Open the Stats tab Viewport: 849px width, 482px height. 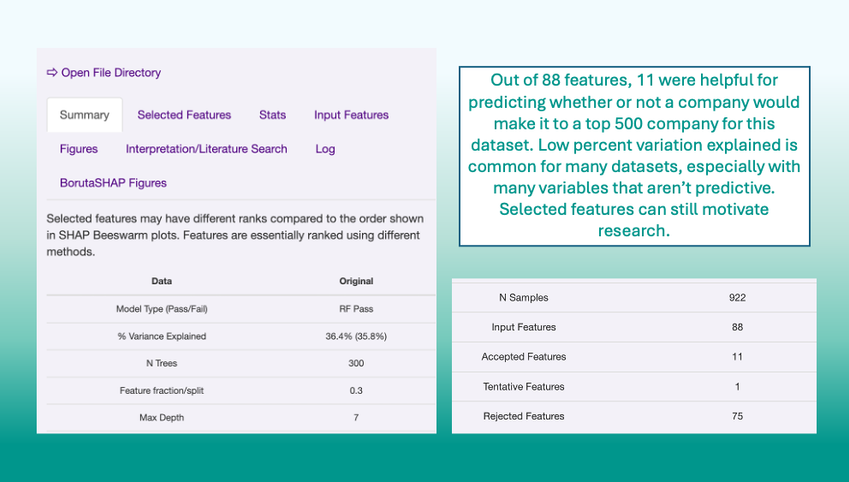272,115
